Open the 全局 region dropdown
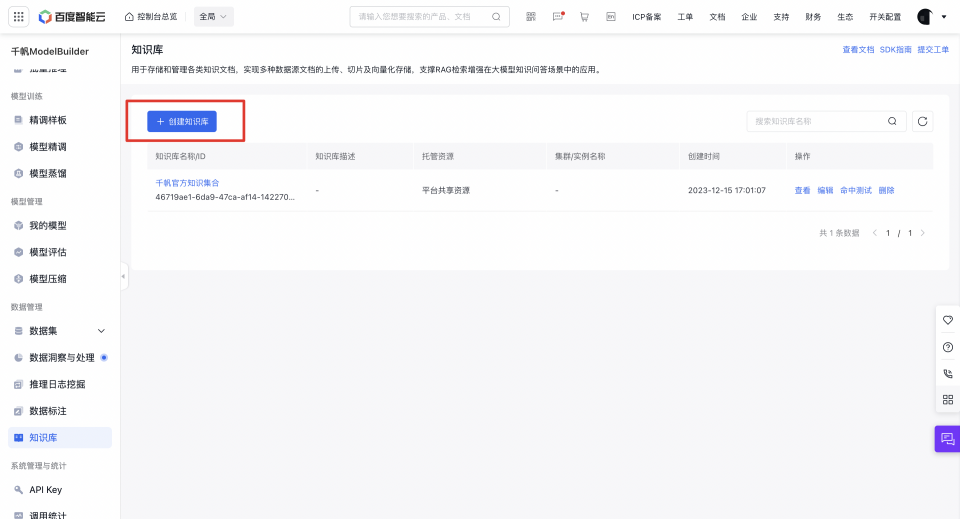Viewport: 960px width, 519px height. (212, 17)
